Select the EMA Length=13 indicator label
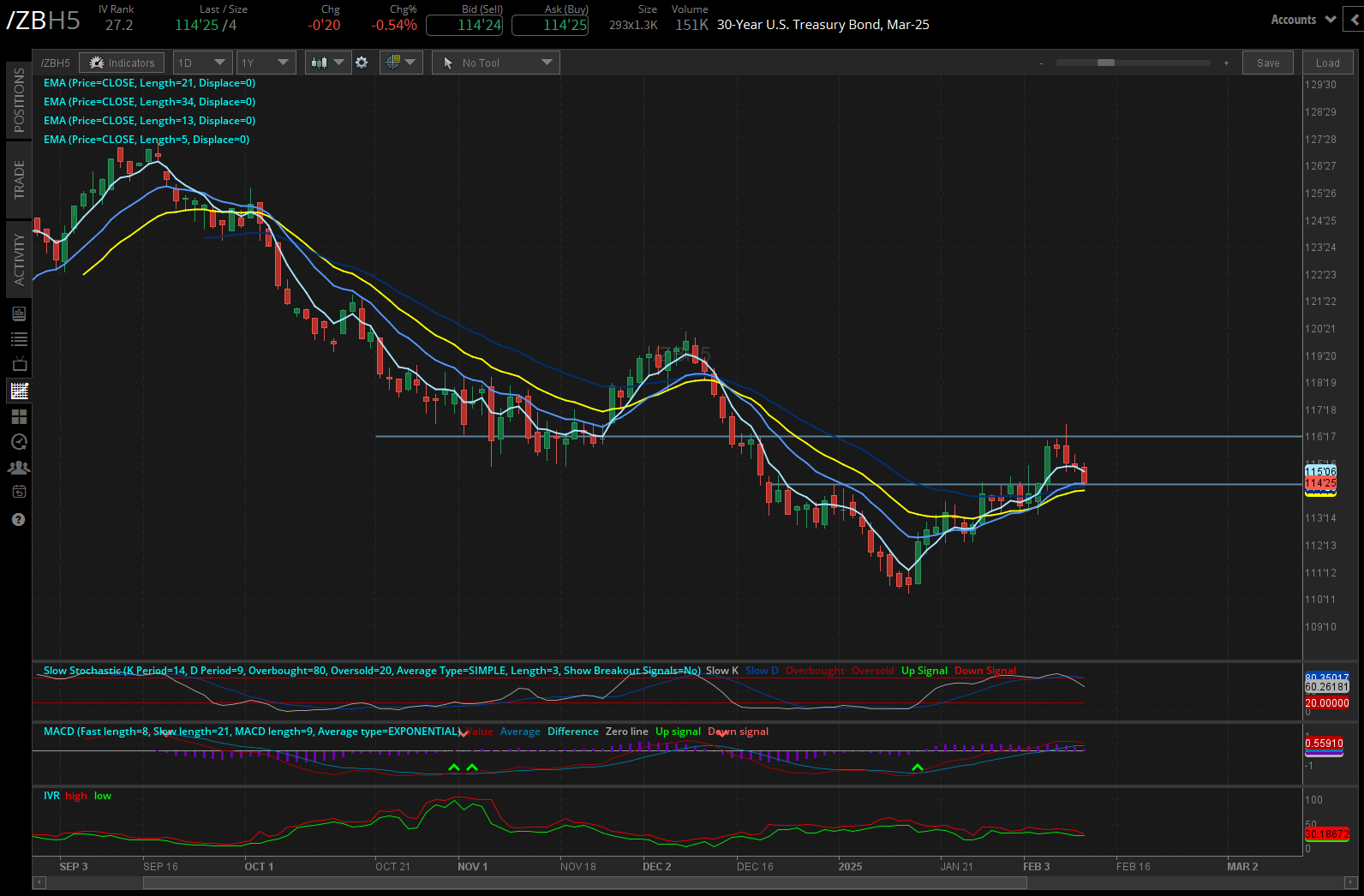Viewport: 1364px width, 896px height. tap(149, 121)
